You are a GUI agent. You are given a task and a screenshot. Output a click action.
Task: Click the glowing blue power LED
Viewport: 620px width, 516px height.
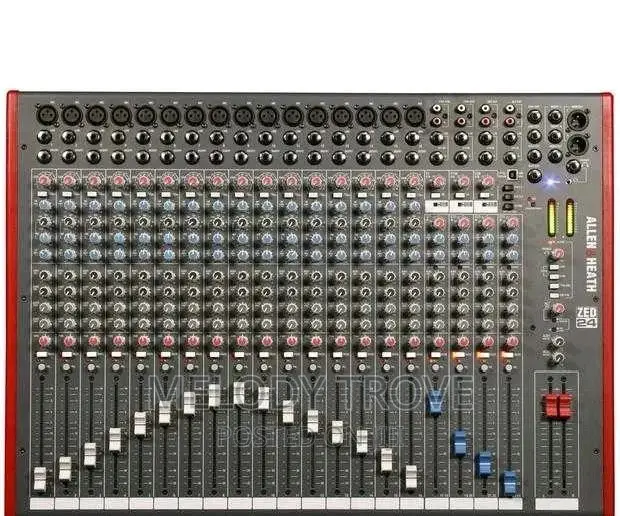(x=551, y=182)
